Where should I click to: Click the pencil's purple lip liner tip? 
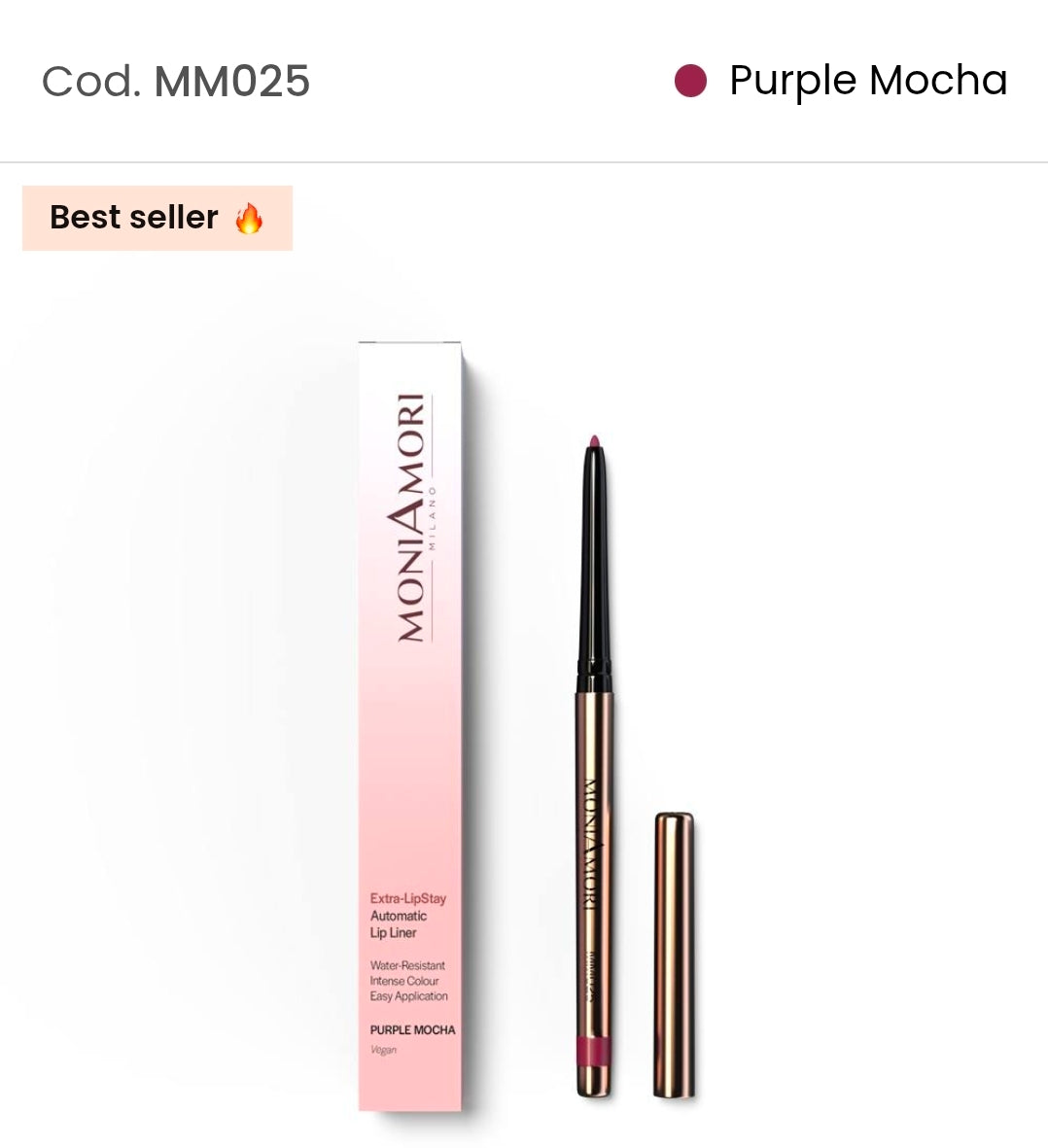pos(594,441)
